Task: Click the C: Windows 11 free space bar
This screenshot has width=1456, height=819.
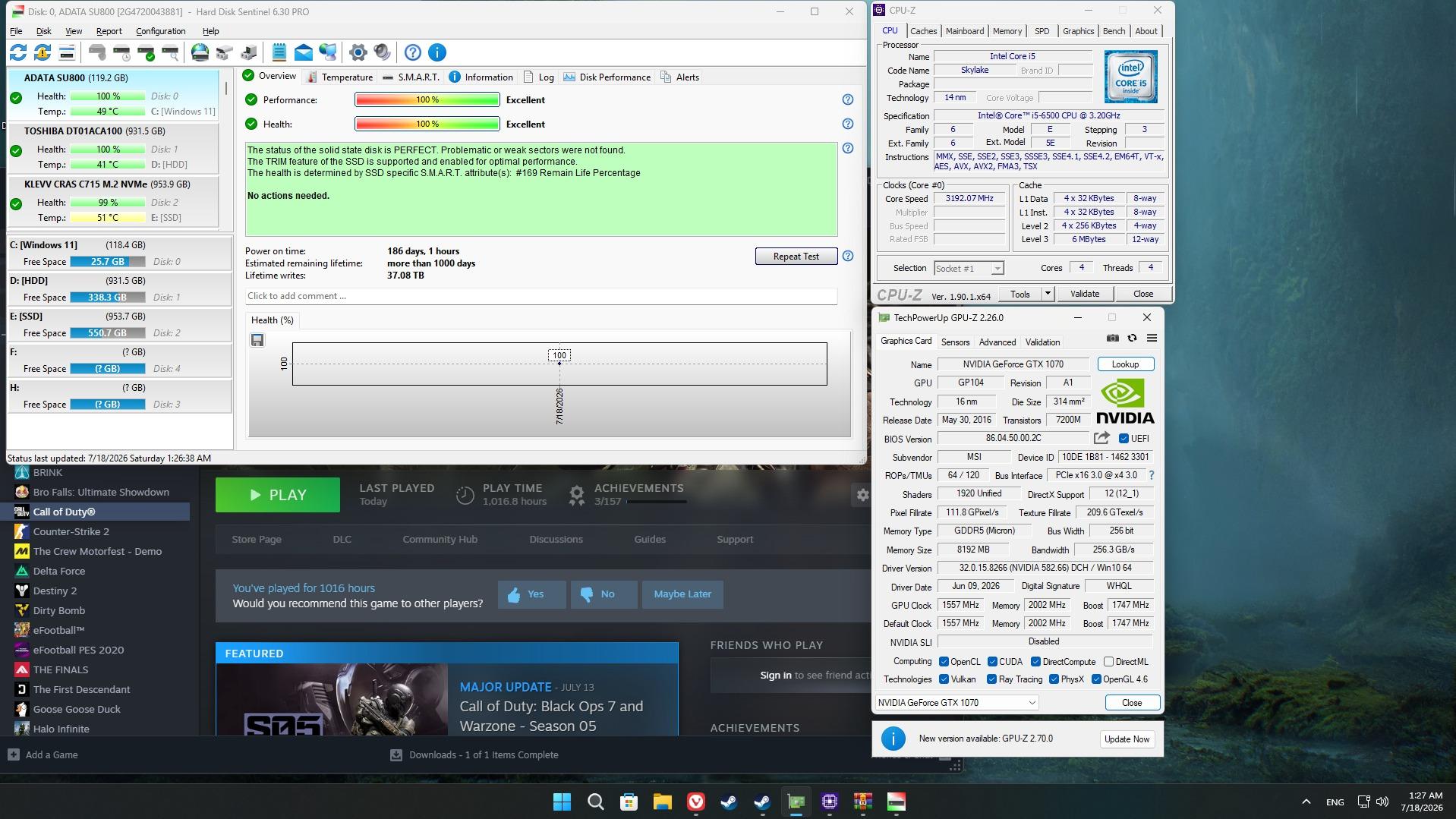Action: pos(108,262)
